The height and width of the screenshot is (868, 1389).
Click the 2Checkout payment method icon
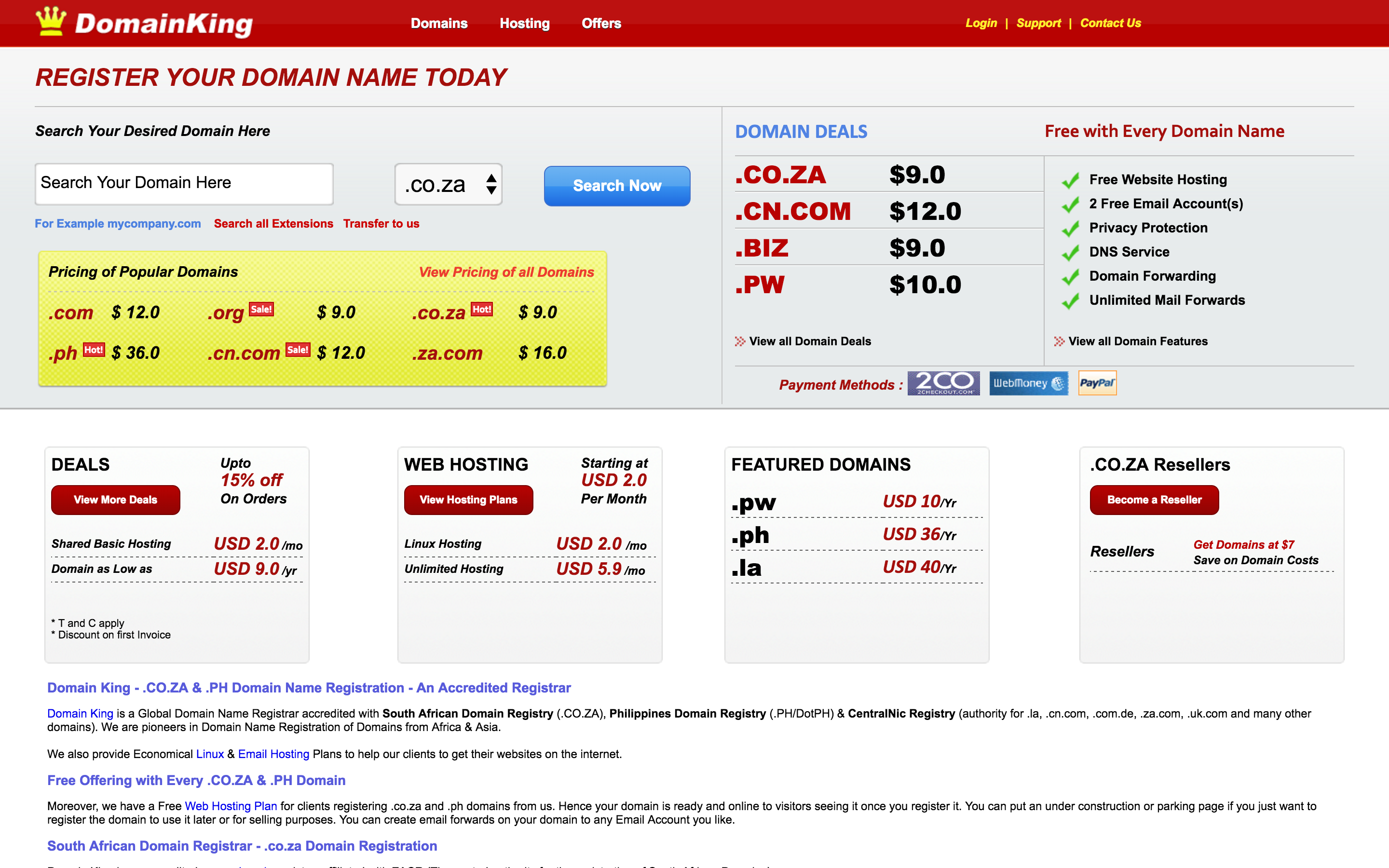(x=943, y=383)
